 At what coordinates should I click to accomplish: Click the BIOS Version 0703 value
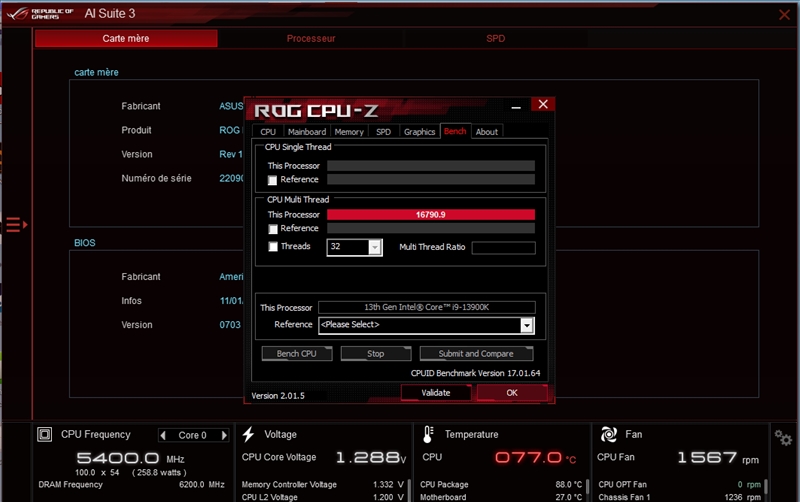(x=230, y=325)
